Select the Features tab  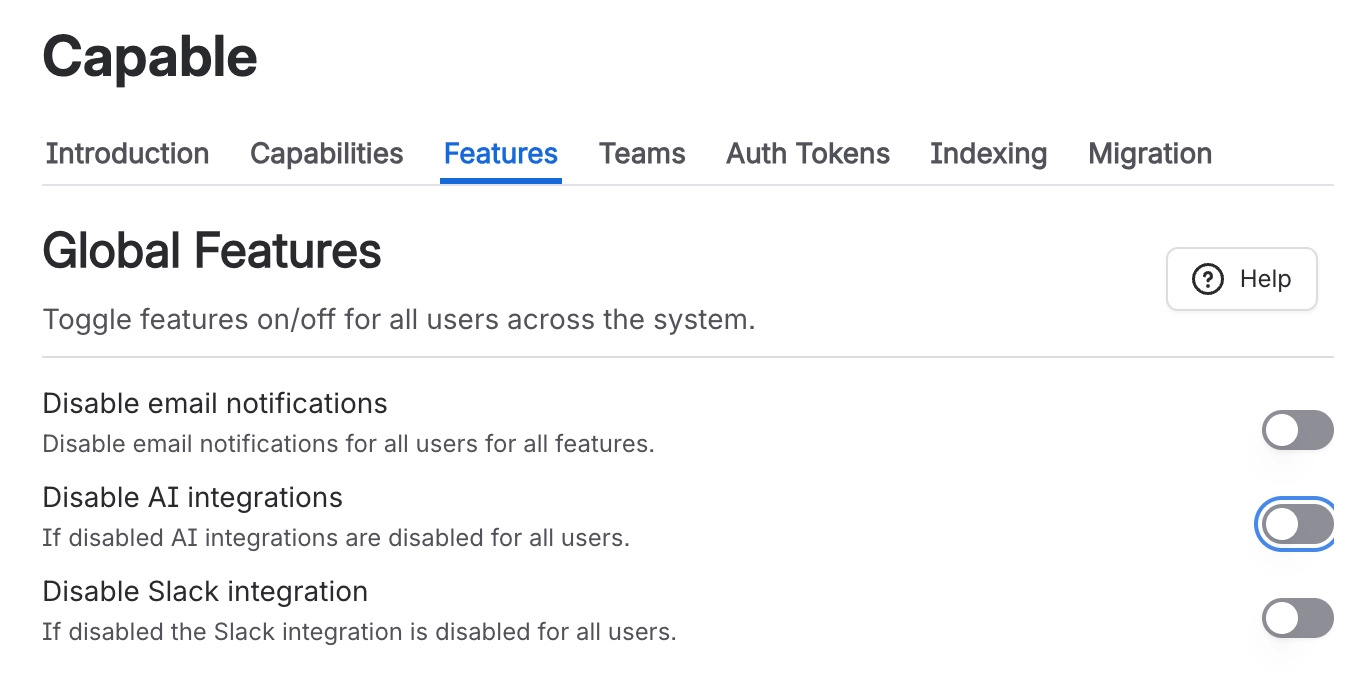coord(500,153)
